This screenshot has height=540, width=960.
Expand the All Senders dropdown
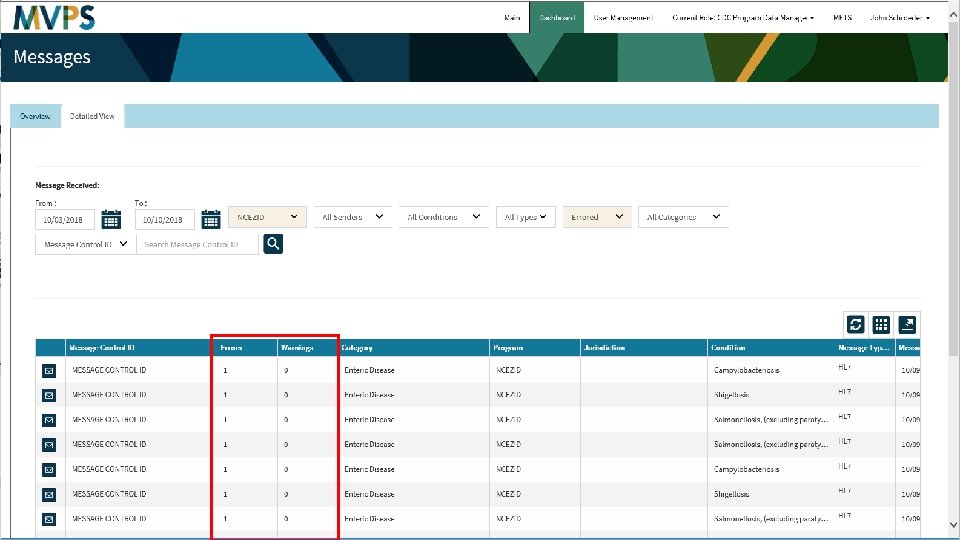[352, 217]
